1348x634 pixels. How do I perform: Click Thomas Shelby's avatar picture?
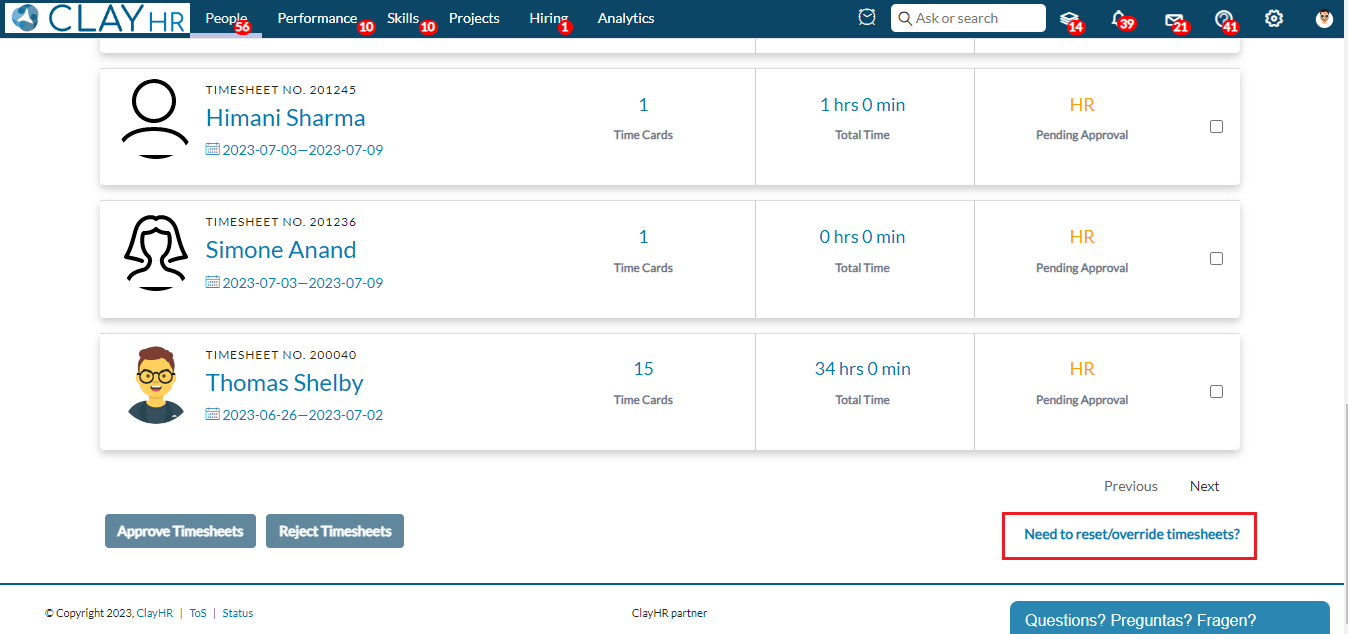[x=156, y=385]
